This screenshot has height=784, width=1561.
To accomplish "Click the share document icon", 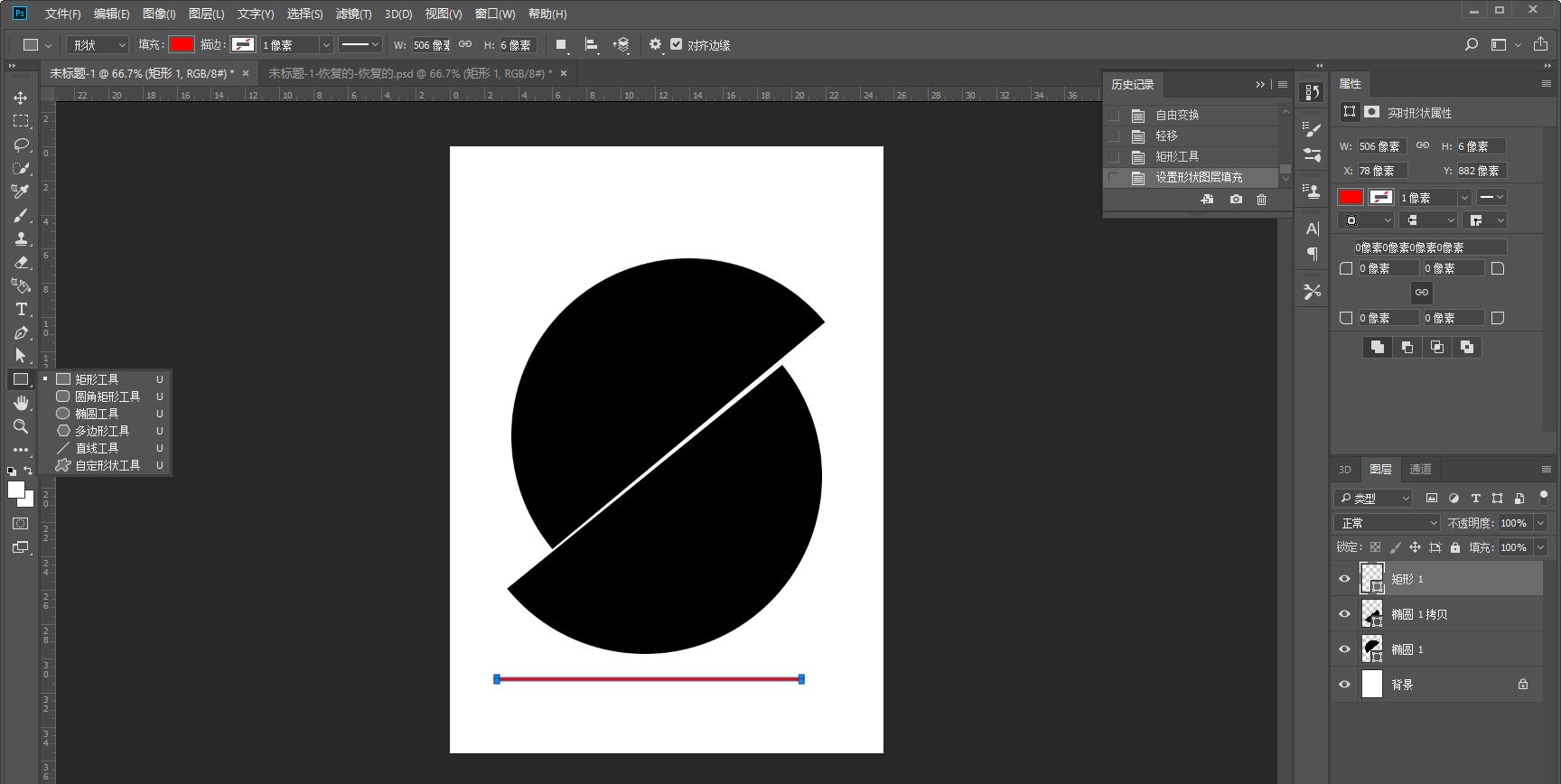I will pyautogui.click(x=1541, y=44).
